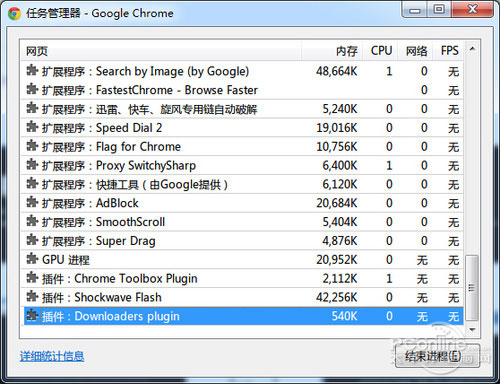Viewport: 500px width, 384px height.
Task: Click puzzle icon of 快捷工具 extension row
Action: [x=32, y=183]
